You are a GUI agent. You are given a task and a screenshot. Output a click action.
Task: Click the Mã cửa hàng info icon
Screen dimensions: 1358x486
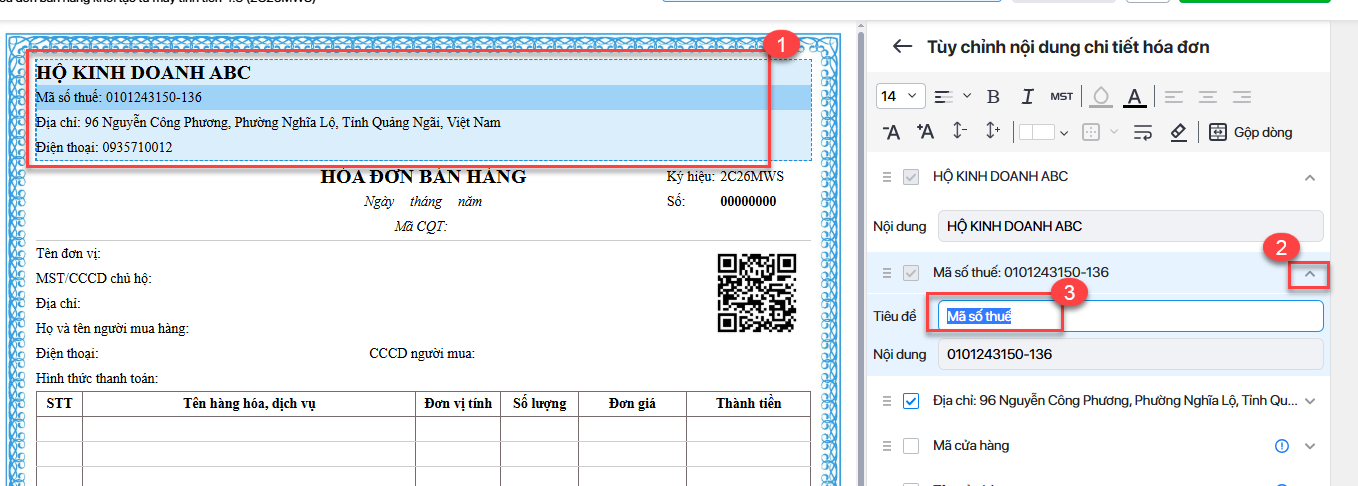coord(1282,446)
